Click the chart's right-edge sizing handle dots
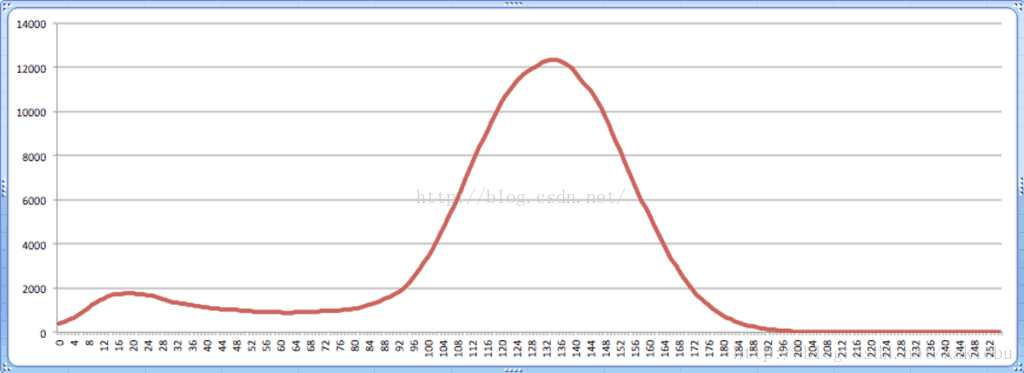This screenshot has height=373, width=1024. point(1021,187)
